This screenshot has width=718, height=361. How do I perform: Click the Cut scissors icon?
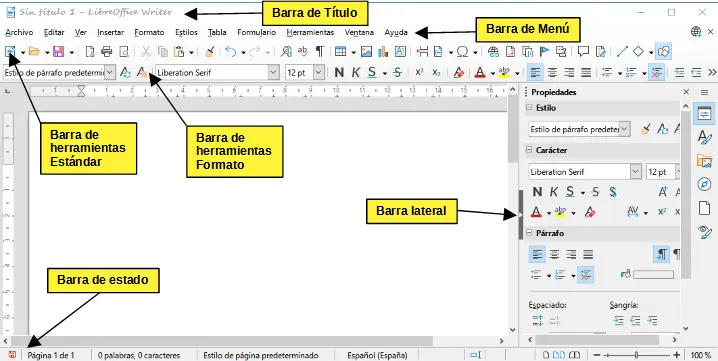[146, 51]
